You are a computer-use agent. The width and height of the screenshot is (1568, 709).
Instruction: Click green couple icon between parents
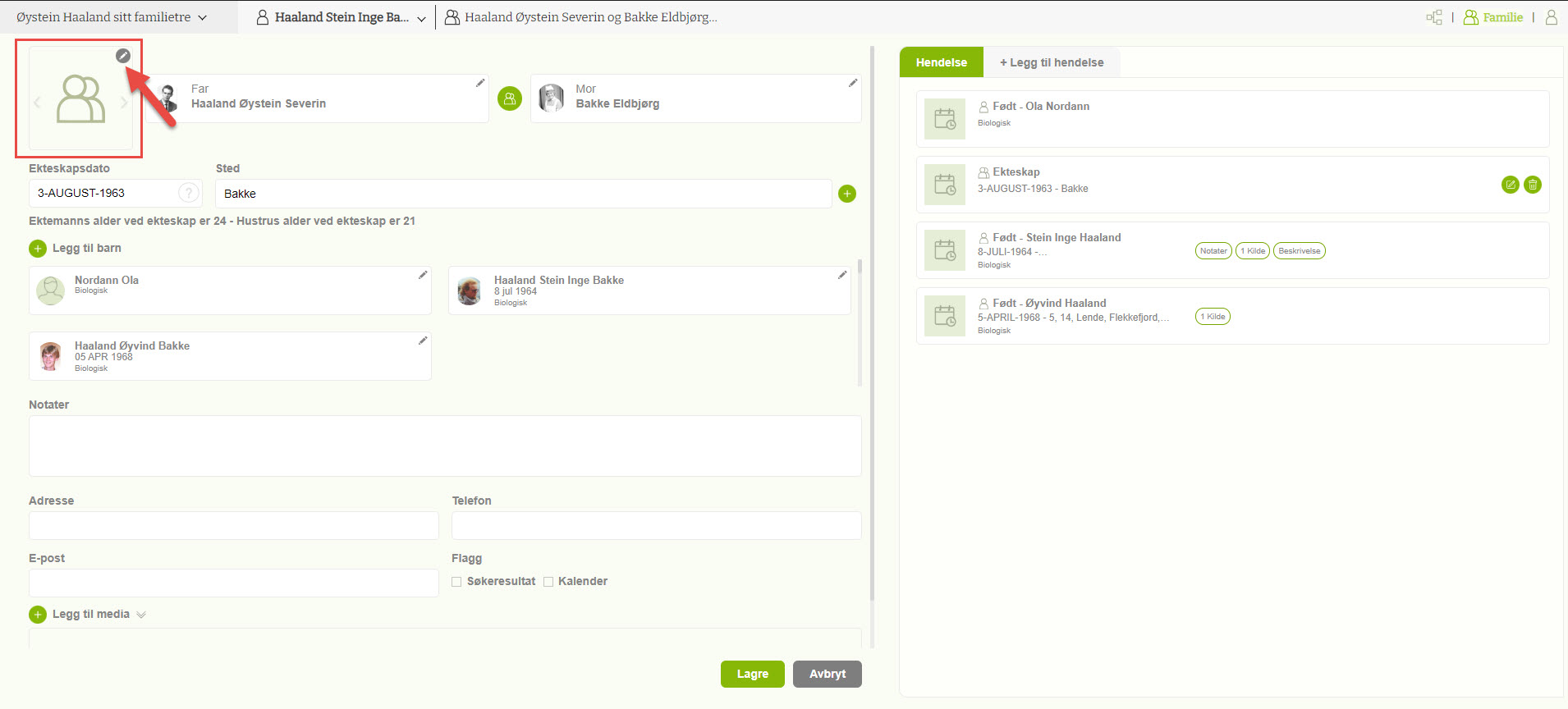510,99
